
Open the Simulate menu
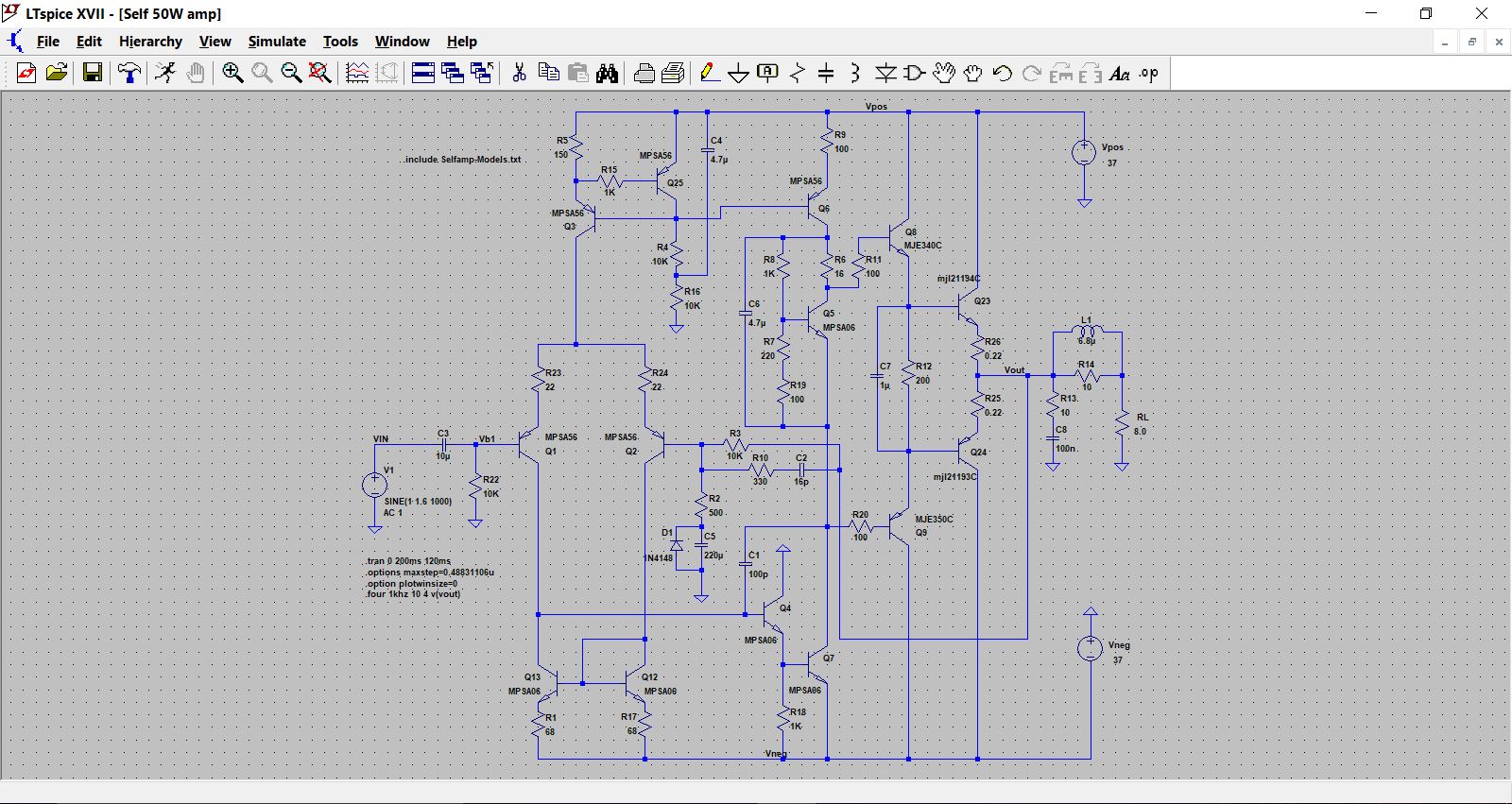click(277, 42)
